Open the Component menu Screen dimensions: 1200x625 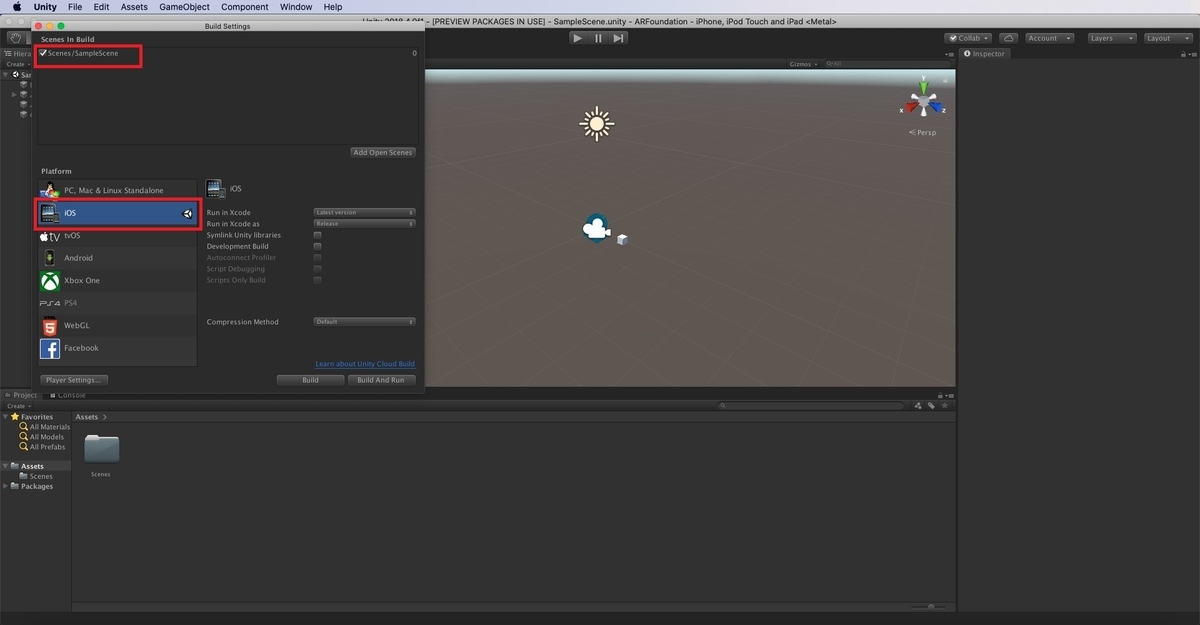245,7
